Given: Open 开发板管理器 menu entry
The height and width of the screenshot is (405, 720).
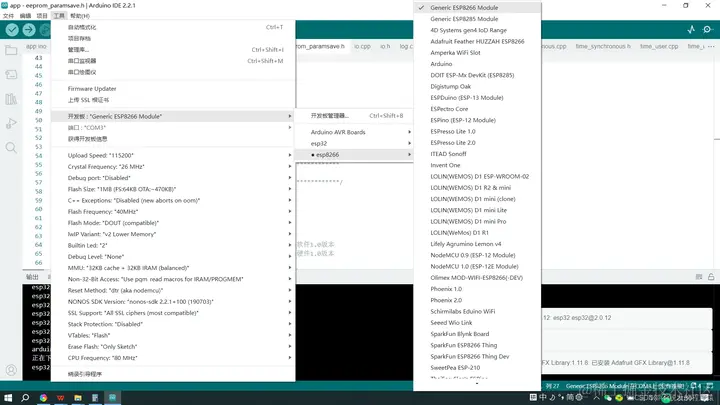Looking at the screenshot, I should pyautogui.click(x=354, y=116).
